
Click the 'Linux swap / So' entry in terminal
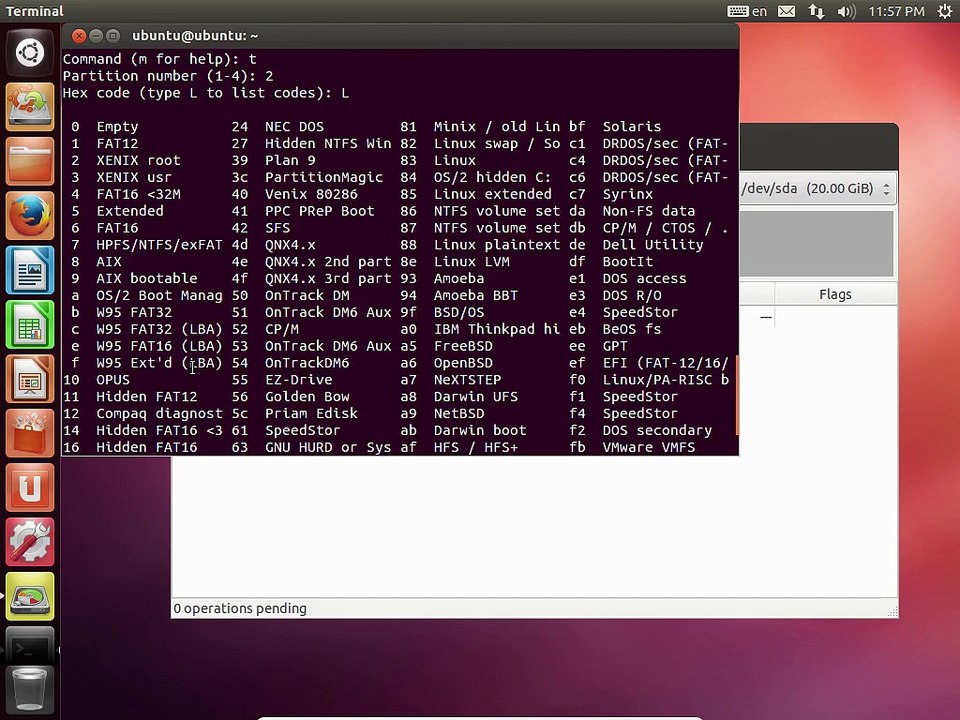click(497, 143)
